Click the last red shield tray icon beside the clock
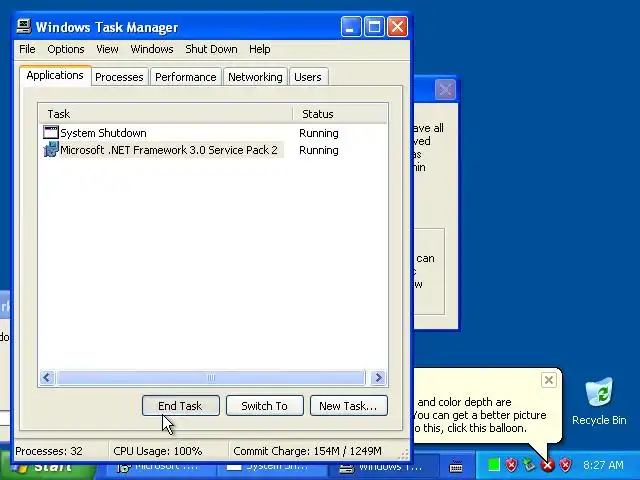Image resolution: width=640 pixels, height=480 pixels. coord(566,464)
